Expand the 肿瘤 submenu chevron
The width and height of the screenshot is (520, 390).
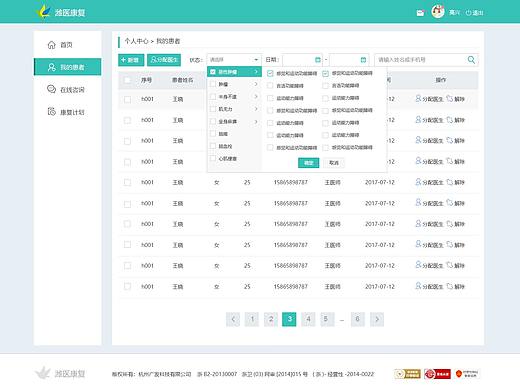[256, 84]
